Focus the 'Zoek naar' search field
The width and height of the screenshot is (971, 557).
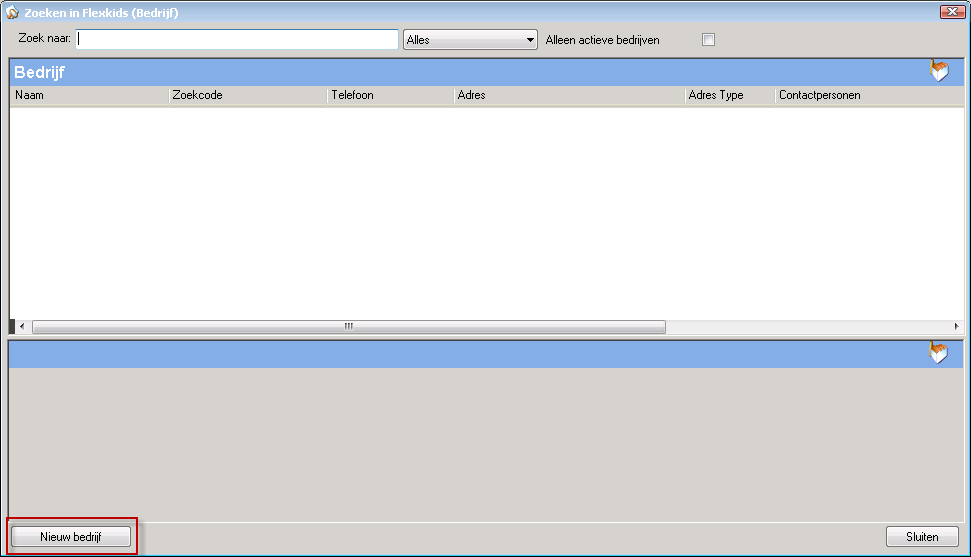pos(238,40)
